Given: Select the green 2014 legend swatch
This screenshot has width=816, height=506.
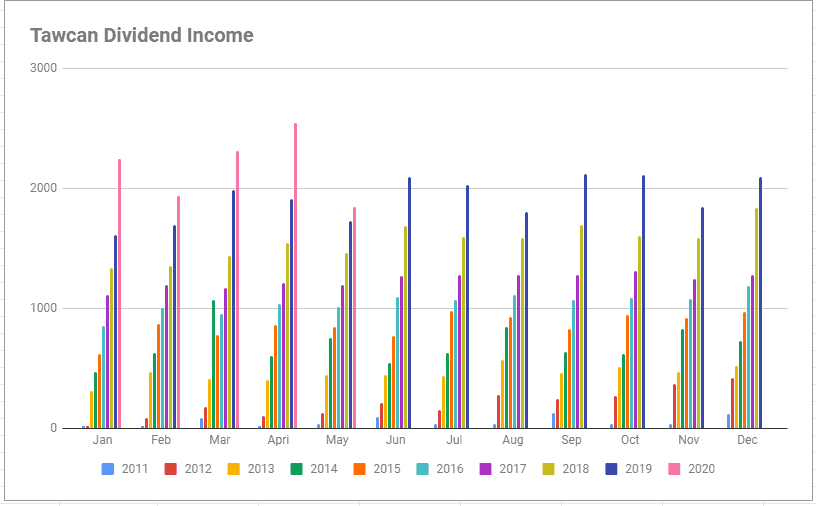Looking at the screenshot, I should pos(296,468).
